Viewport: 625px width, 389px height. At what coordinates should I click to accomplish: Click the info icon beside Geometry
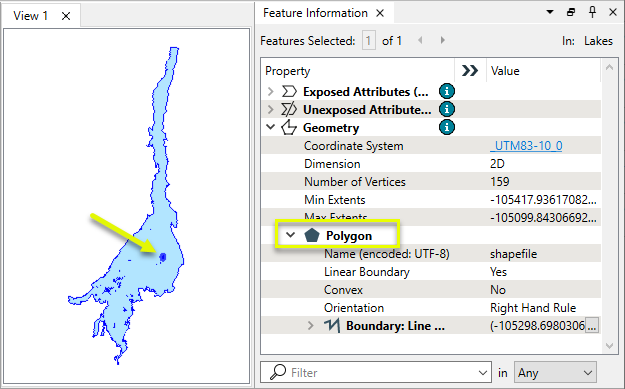[x=447, y=127]
